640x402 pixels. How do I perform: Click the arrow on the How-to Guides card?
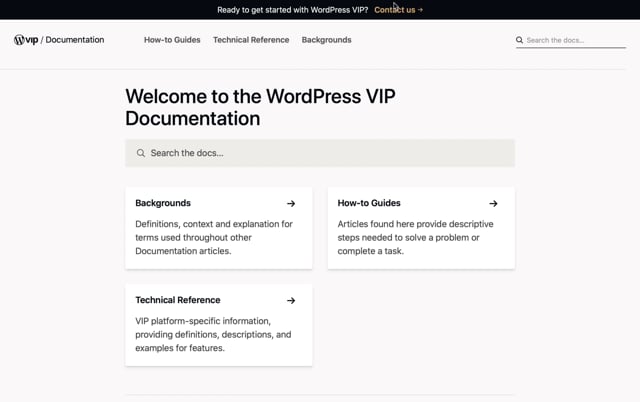[493, 203]
